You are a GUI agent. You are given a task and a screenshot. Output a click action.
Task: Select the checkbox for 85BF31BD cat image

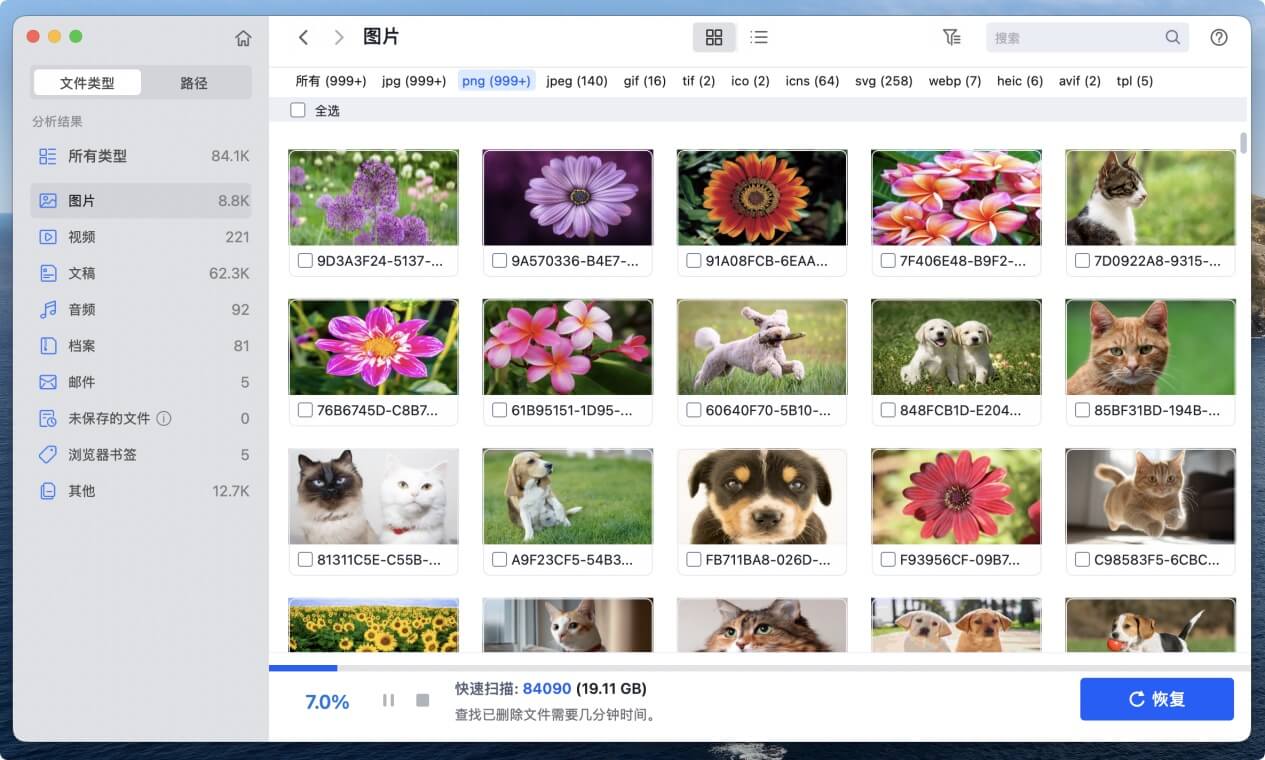point(1082,411)
